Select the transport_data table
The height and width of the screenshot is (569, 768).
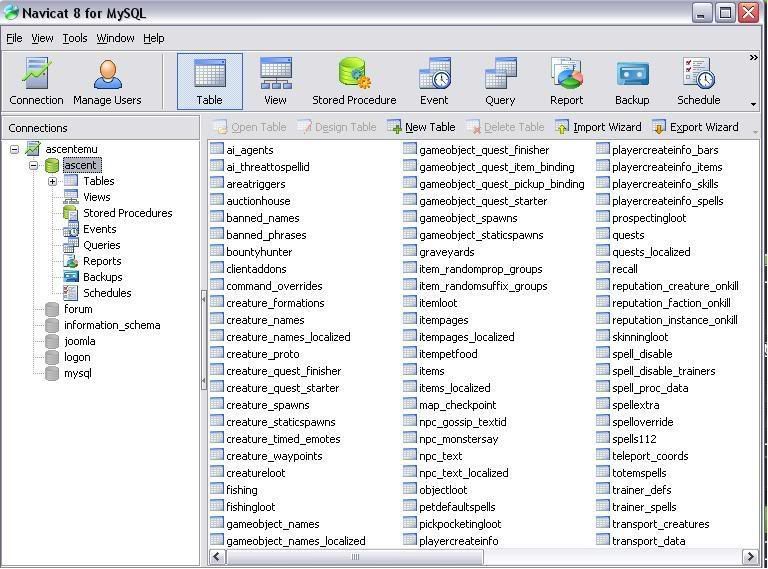[648, 541]
